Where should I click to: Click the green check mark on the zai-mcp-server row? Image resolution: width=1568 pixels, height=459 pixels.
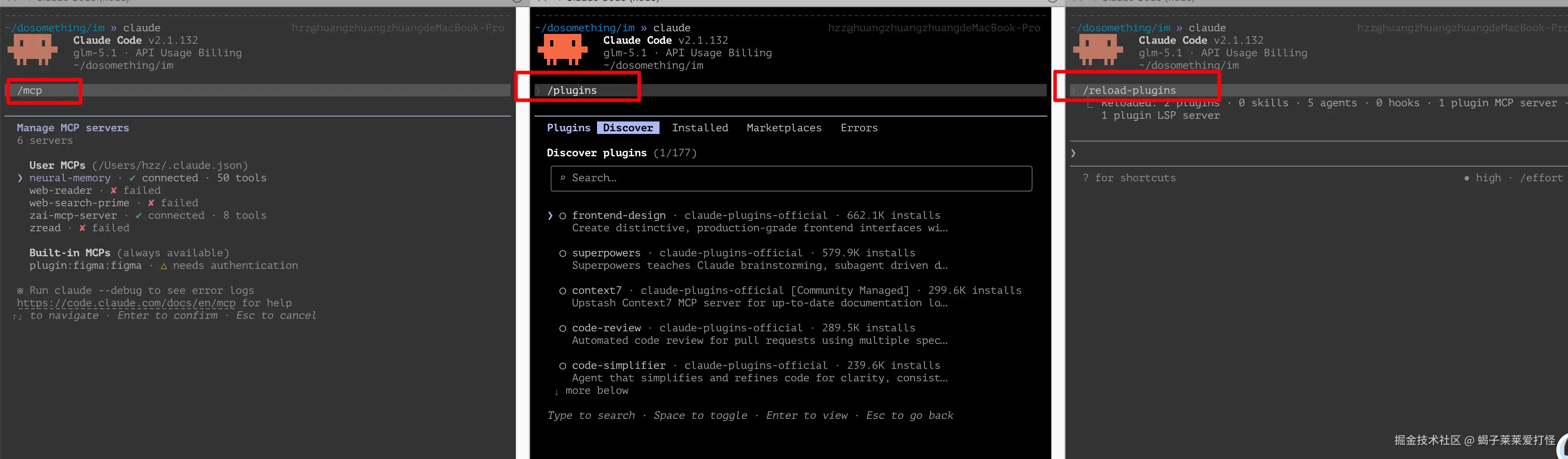[x=138, y=216]
